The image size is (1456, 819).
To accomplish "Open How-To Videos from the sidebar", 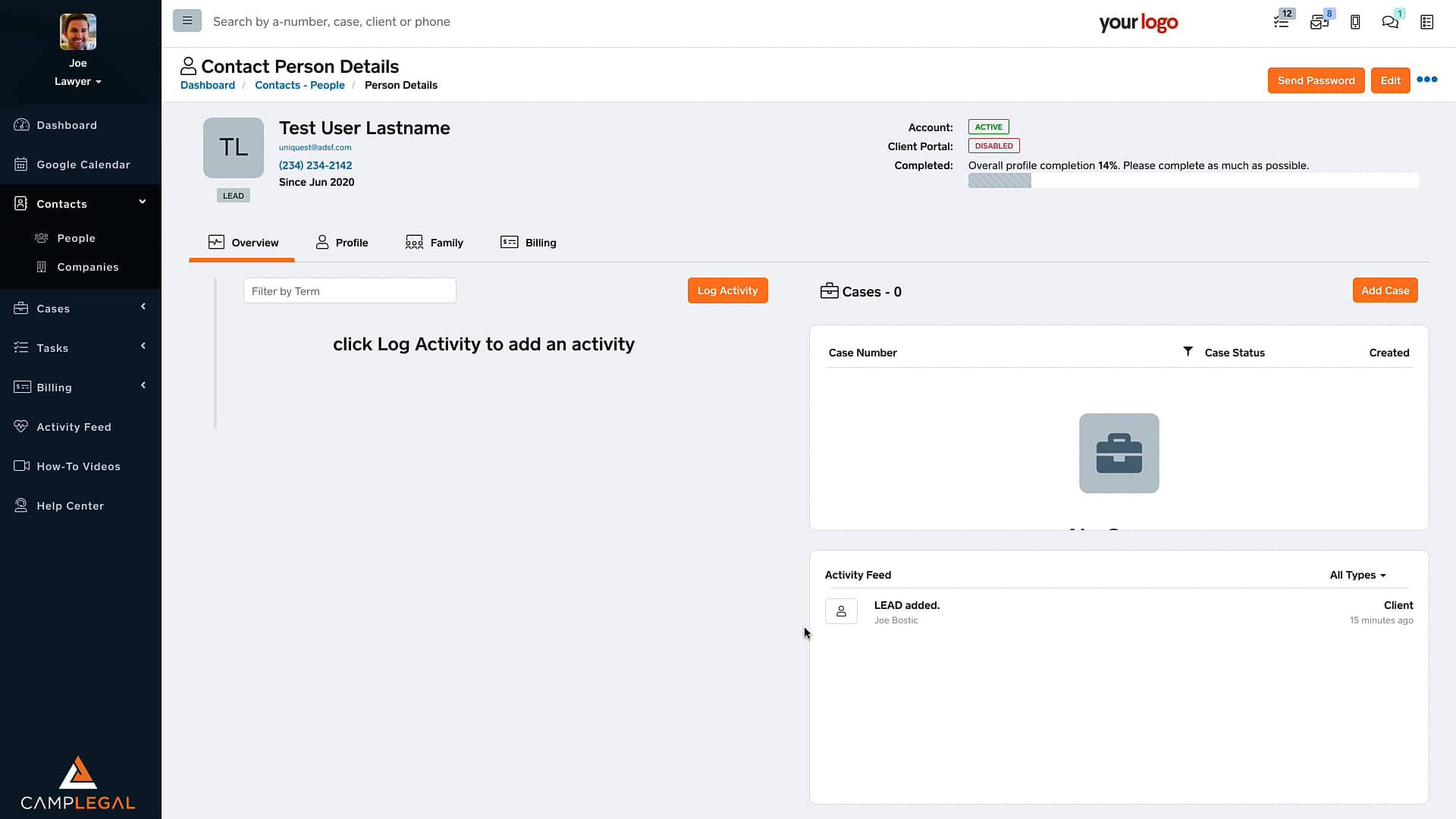I will pos(78,466).
